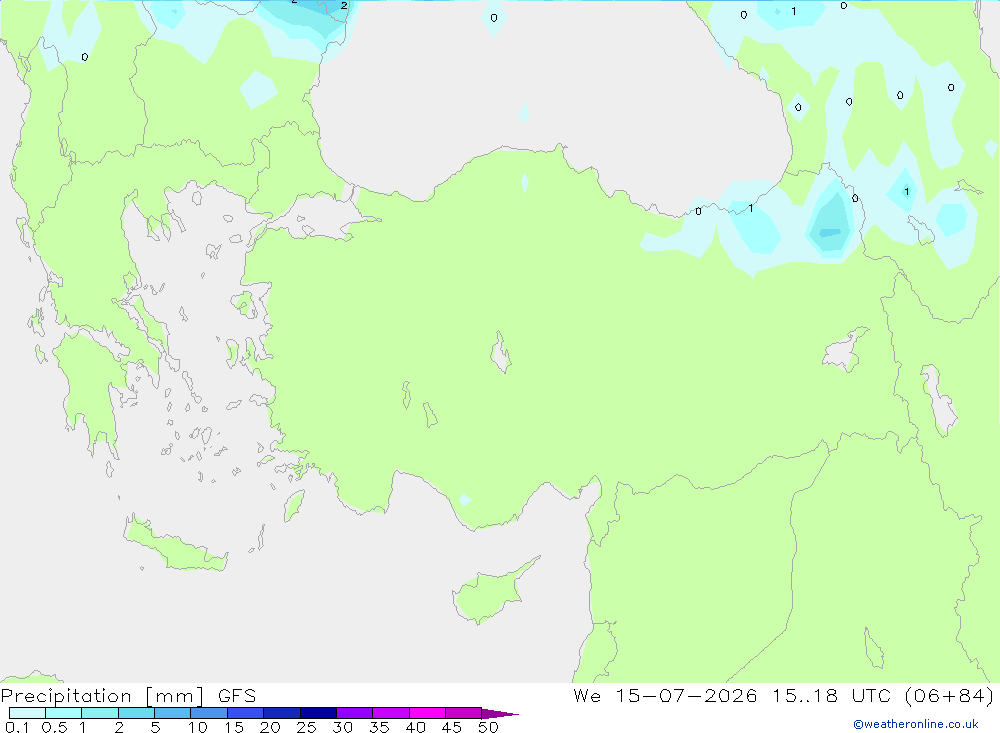Click the "35" legend scale label
This screenshot has height=733, width=1000.
[x=379, y=727]
